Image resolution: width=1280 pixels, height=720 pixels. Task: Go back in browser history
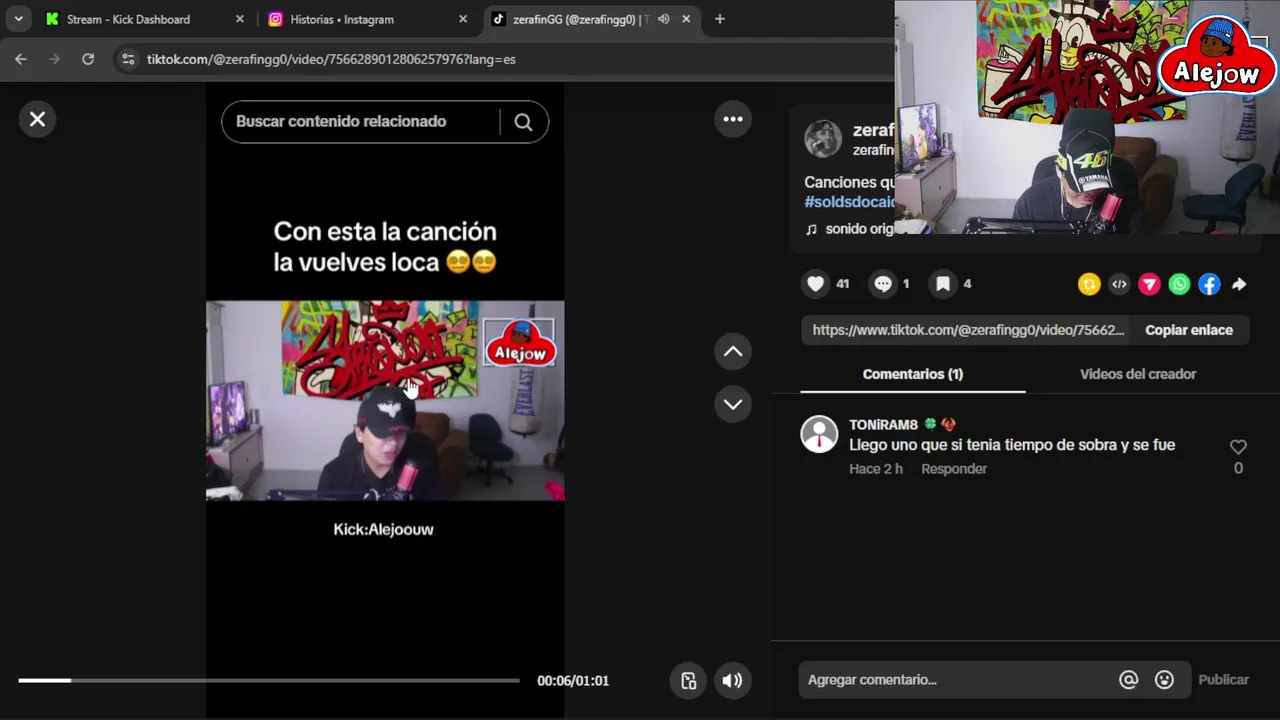pos(21,59)
